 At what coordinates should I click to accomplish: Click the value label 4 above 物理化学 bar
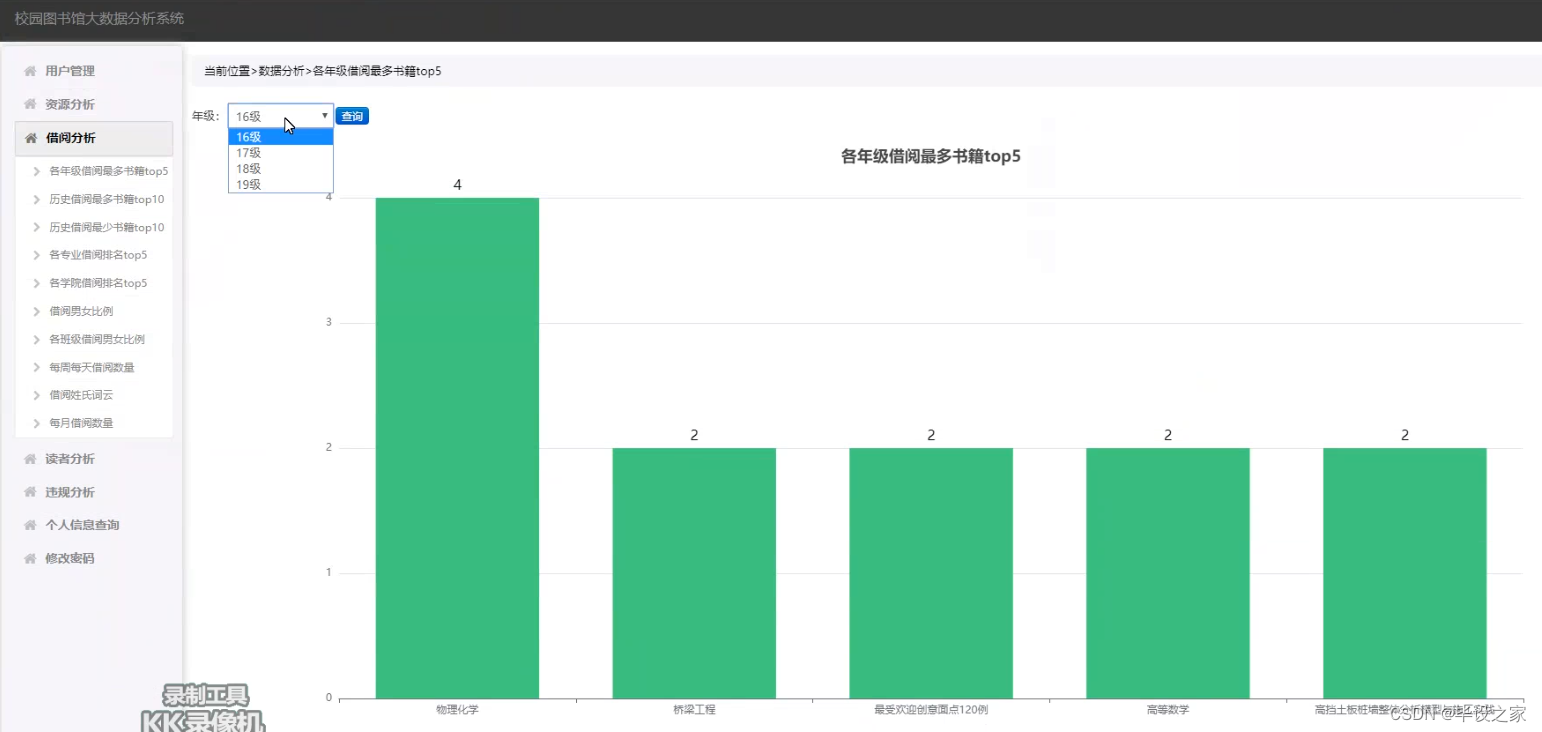point(457,185)
